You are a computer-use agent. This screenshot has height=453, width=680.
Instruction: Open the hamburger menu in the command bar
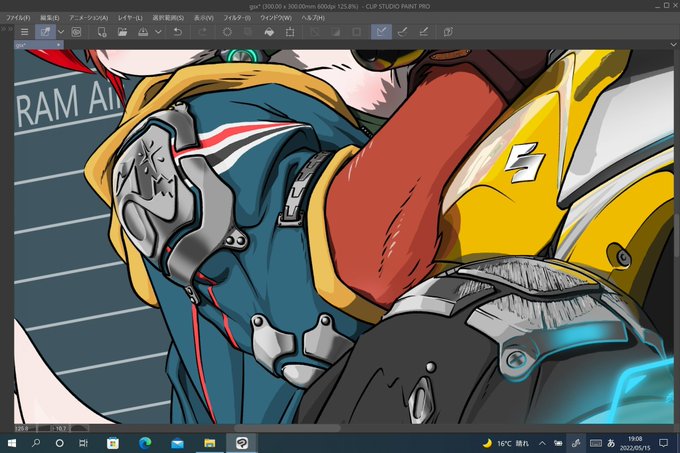pyautogui.click(x=24, y=32)
